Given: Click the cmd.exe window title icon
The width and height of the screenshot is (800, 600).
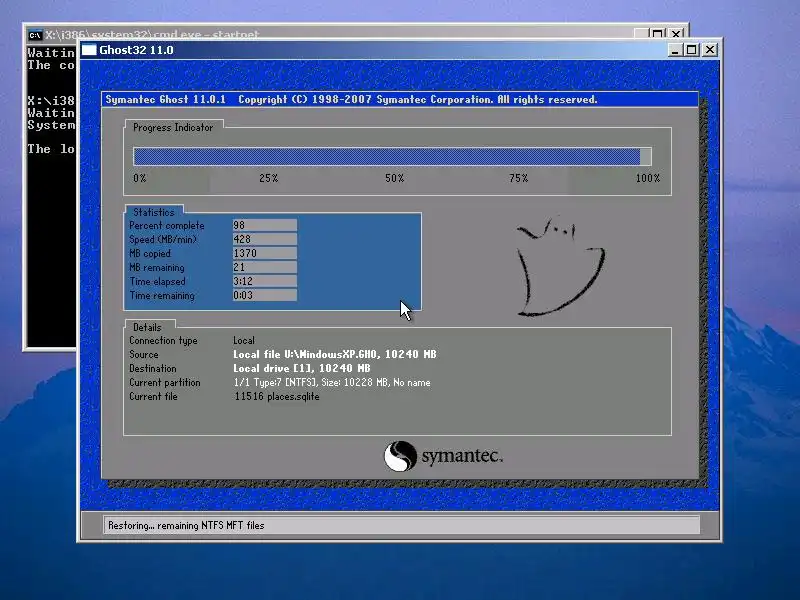Looking at the screenshot, I should (35, 35).
